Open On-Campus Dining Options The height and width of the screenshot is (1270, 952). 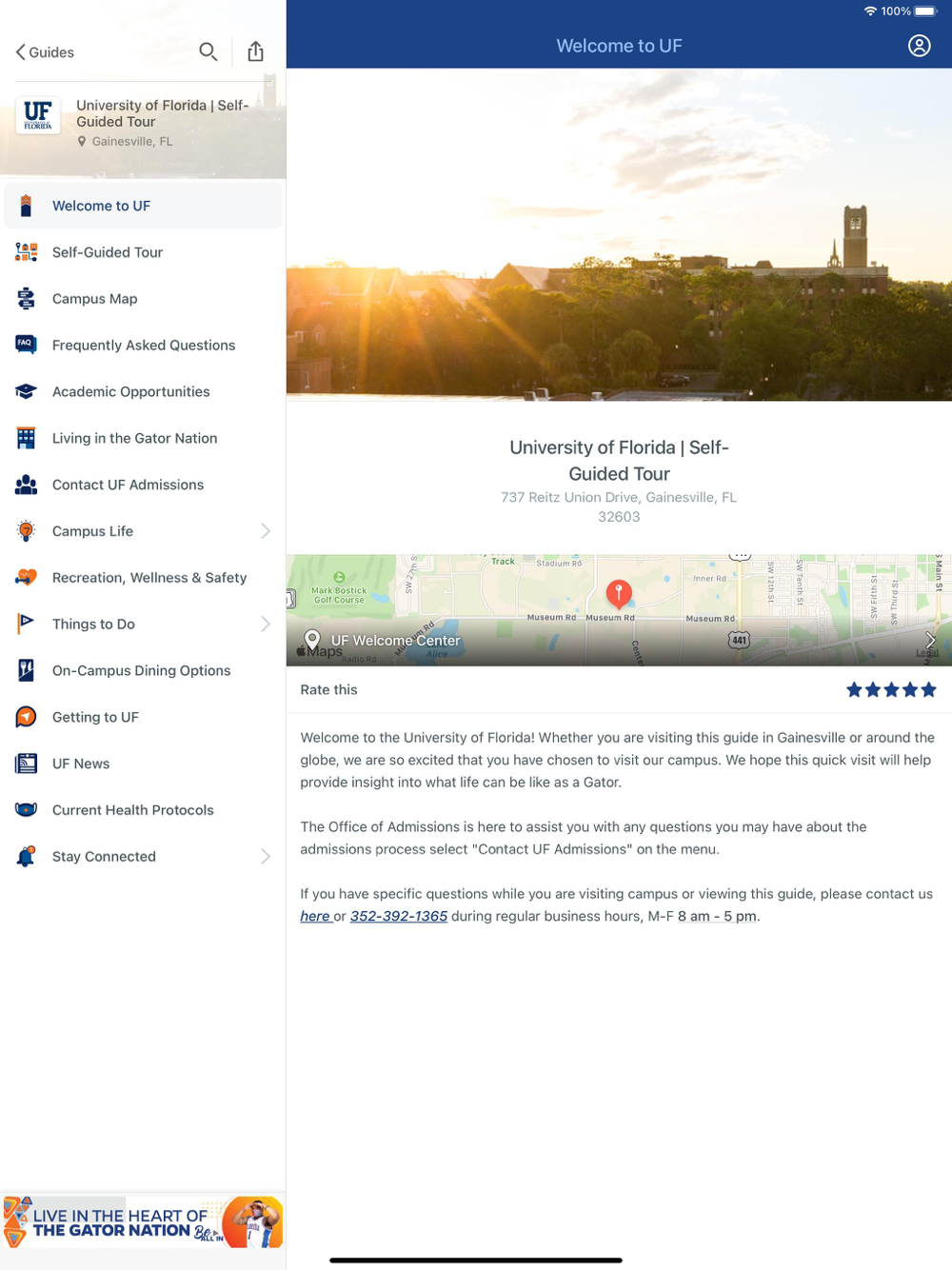click(x=143, y=670)
